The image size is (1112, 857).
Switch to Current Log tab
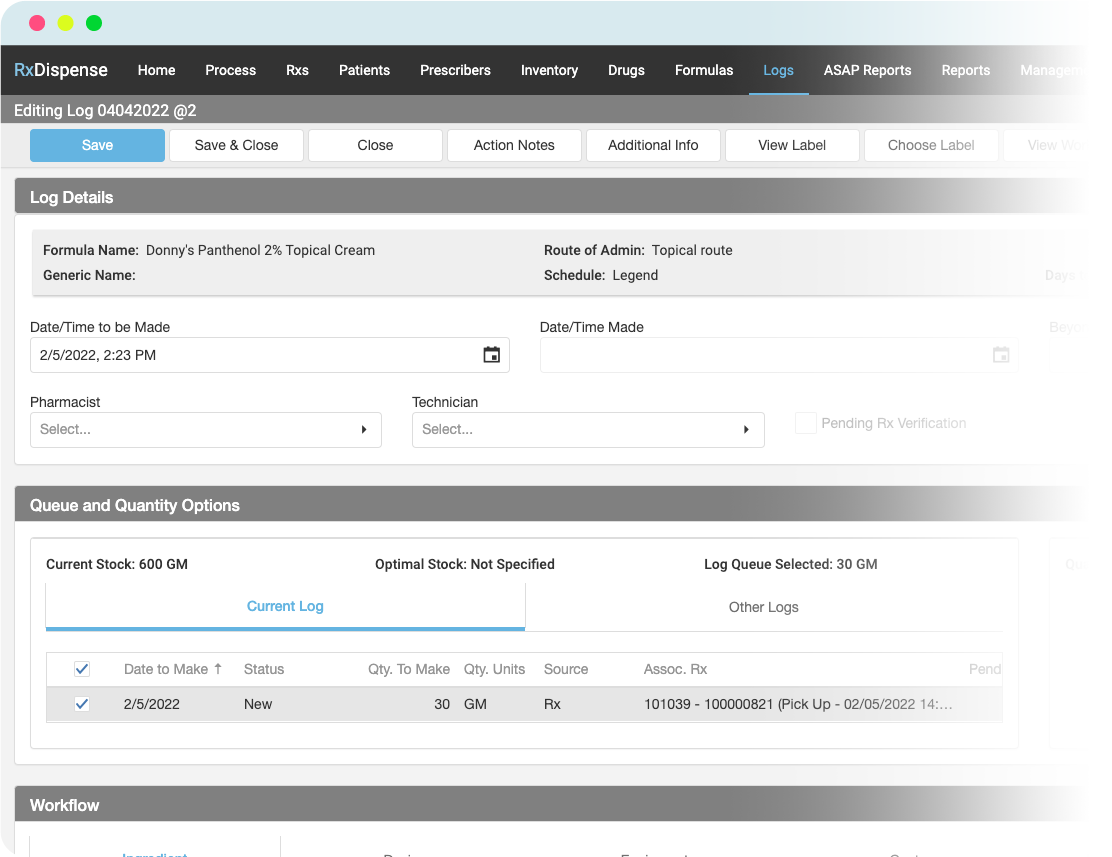tap(285, 607)
